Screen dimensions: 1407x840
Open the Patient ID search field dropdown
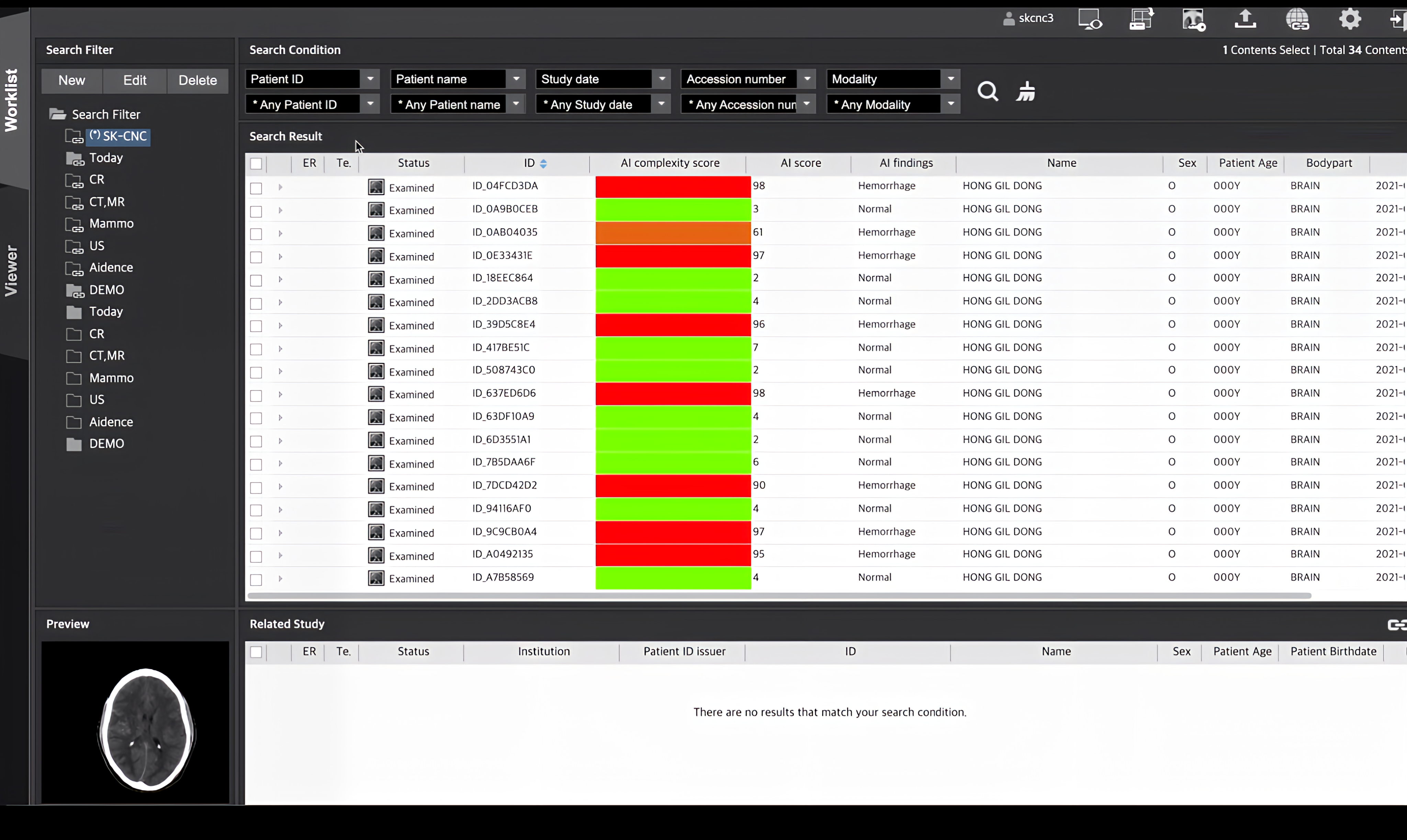pyautogui.click(x=371, y=79)
